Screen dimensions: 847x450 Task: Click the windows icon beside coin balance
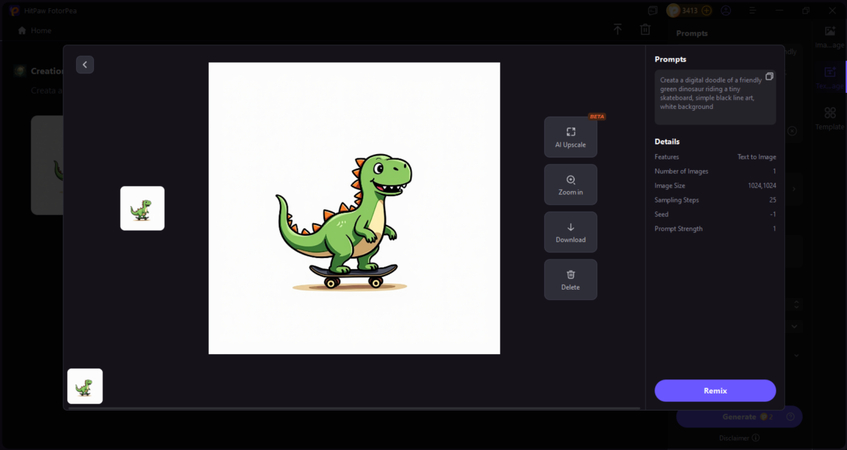[653, 10]
